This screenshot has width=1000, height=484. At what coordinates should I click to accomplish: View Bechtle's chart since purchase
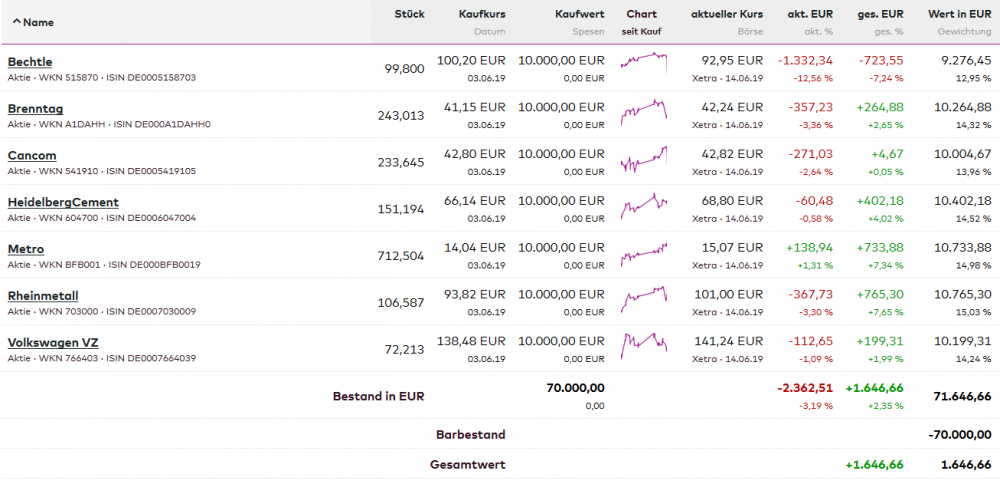click(x=643, y=62)
